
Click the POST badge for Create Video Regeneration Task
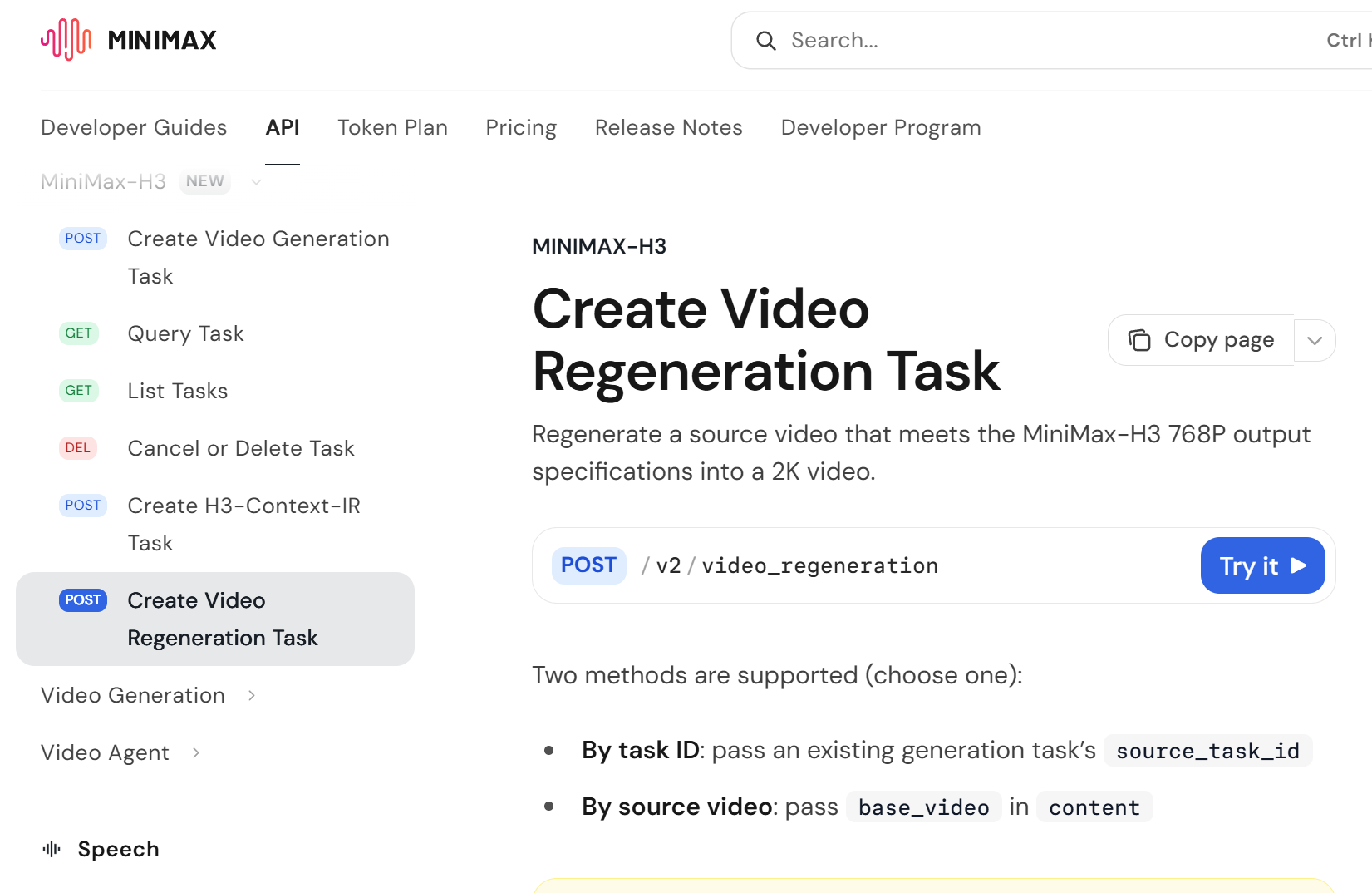83,600
